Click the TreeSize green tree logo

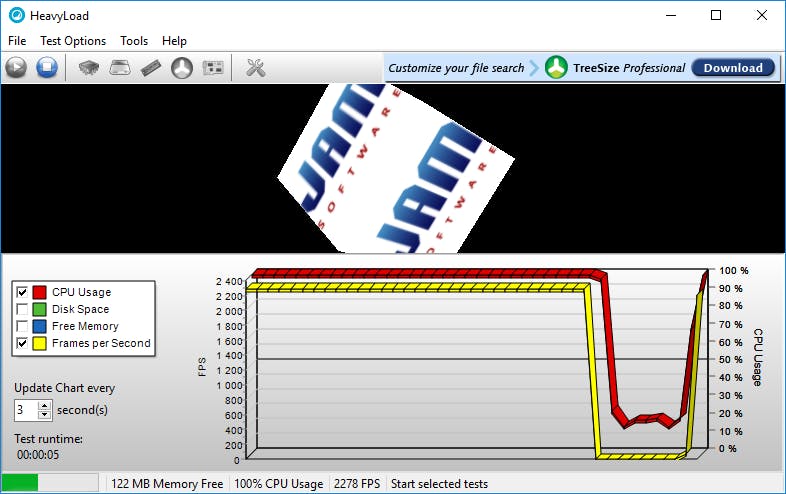click(556, 67)
